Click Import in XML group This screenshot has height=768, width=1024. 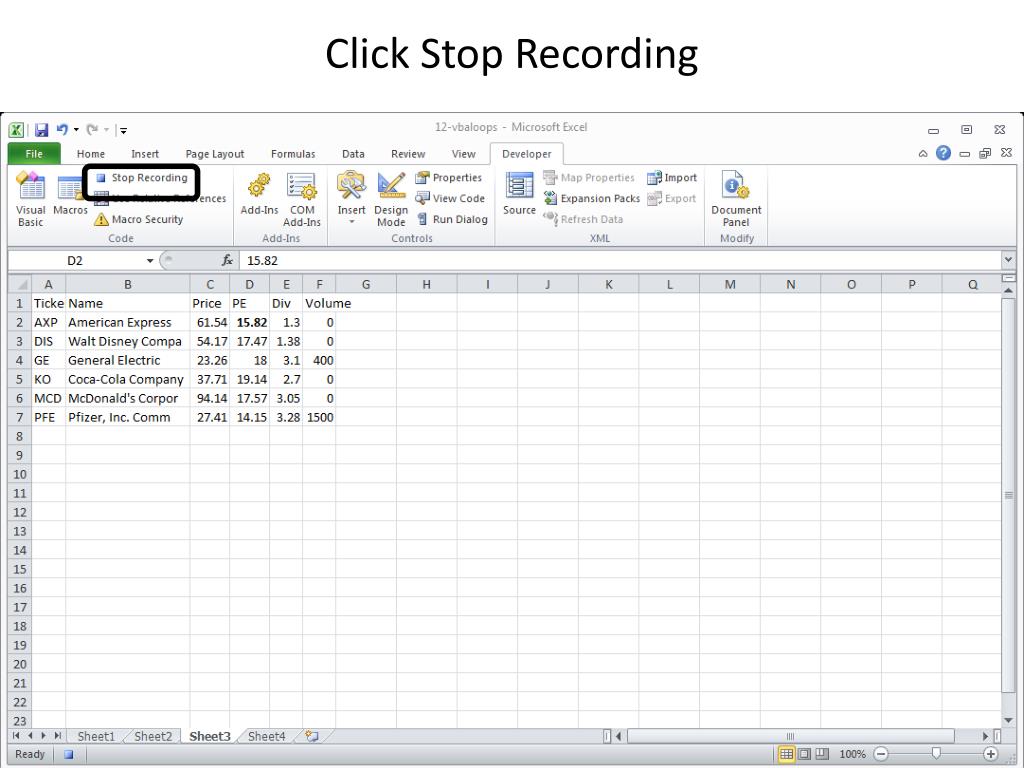672,178
